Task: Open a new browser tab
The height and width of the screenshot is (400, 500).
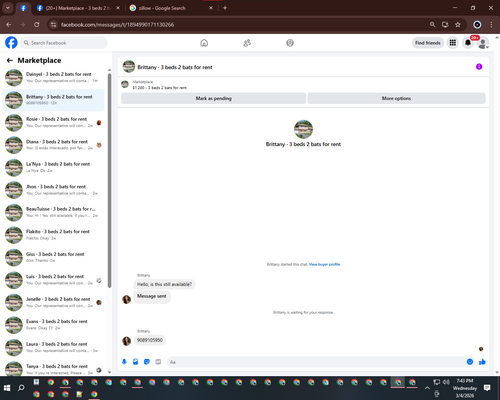Action: point(225,8)
